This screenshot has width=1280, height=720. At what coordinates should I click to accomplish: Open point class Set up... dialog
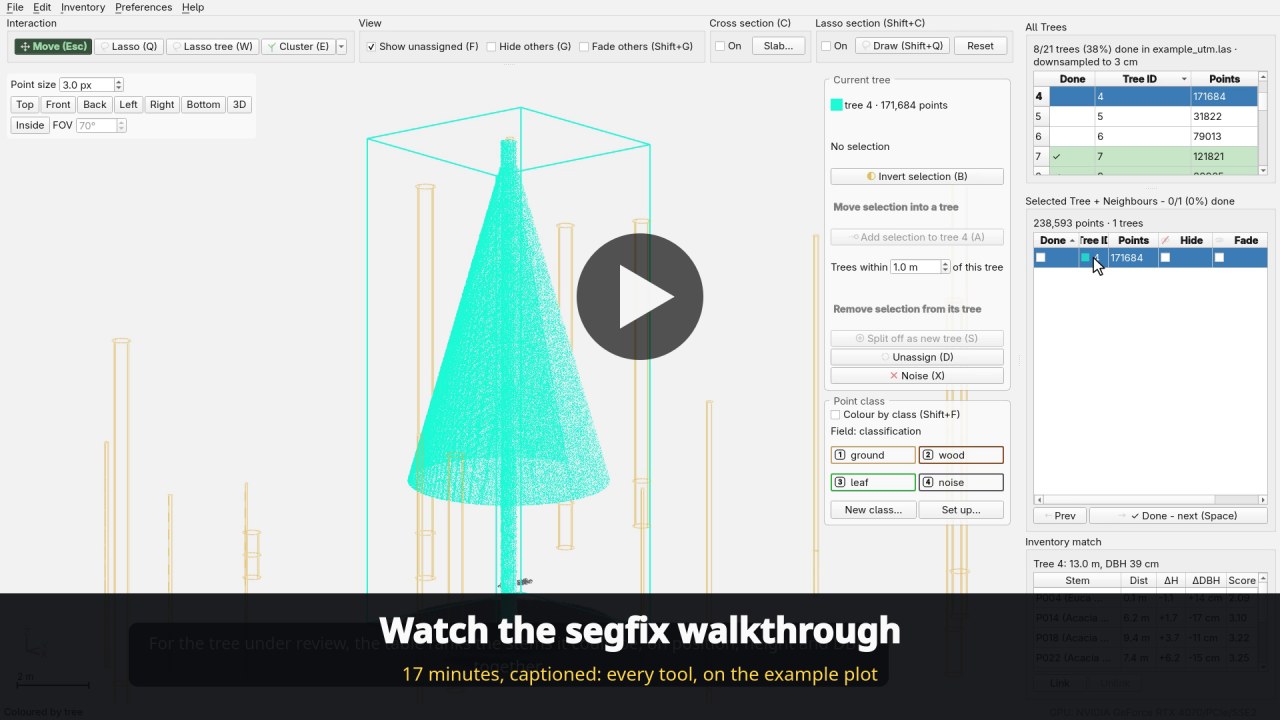click(961, 510)
